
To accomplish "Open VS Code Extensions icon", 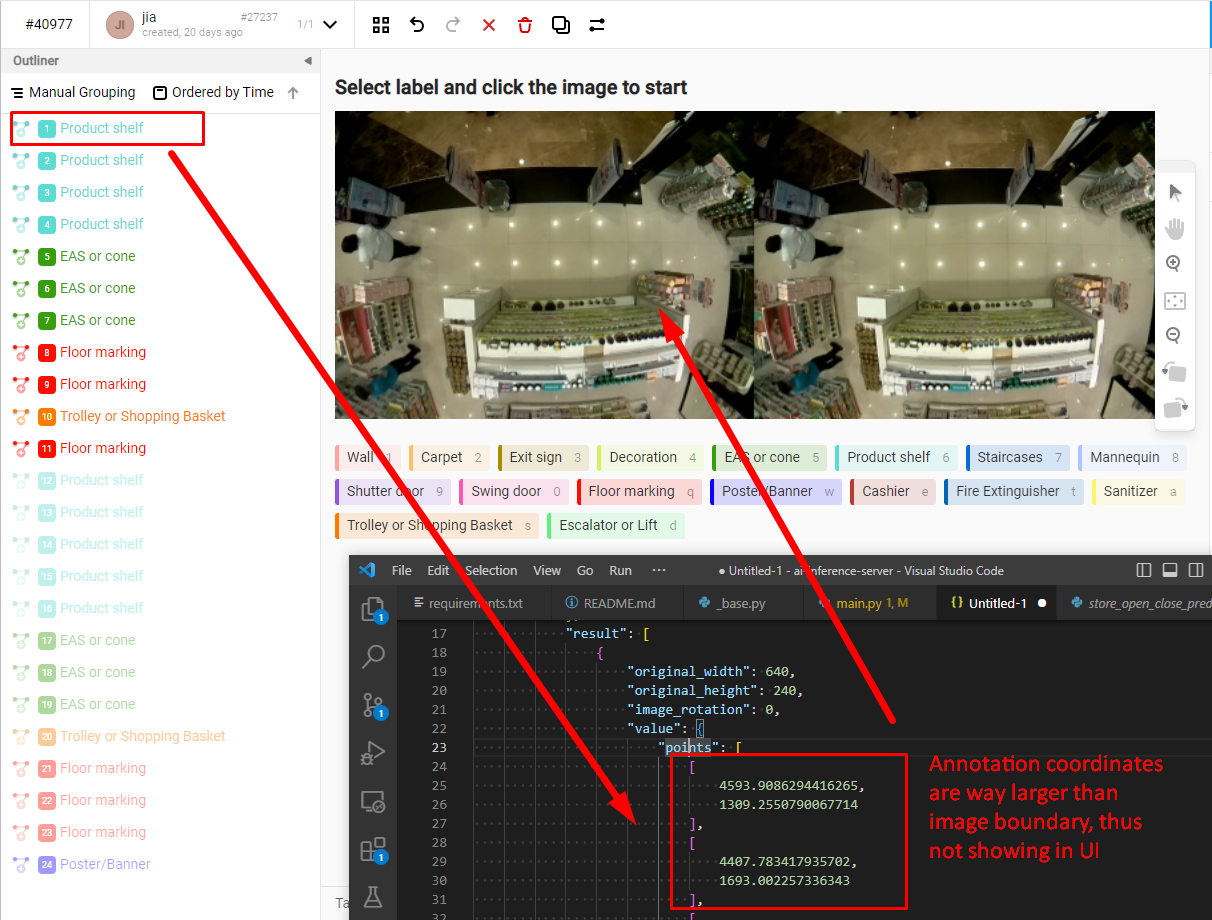I will click(373, 850).
